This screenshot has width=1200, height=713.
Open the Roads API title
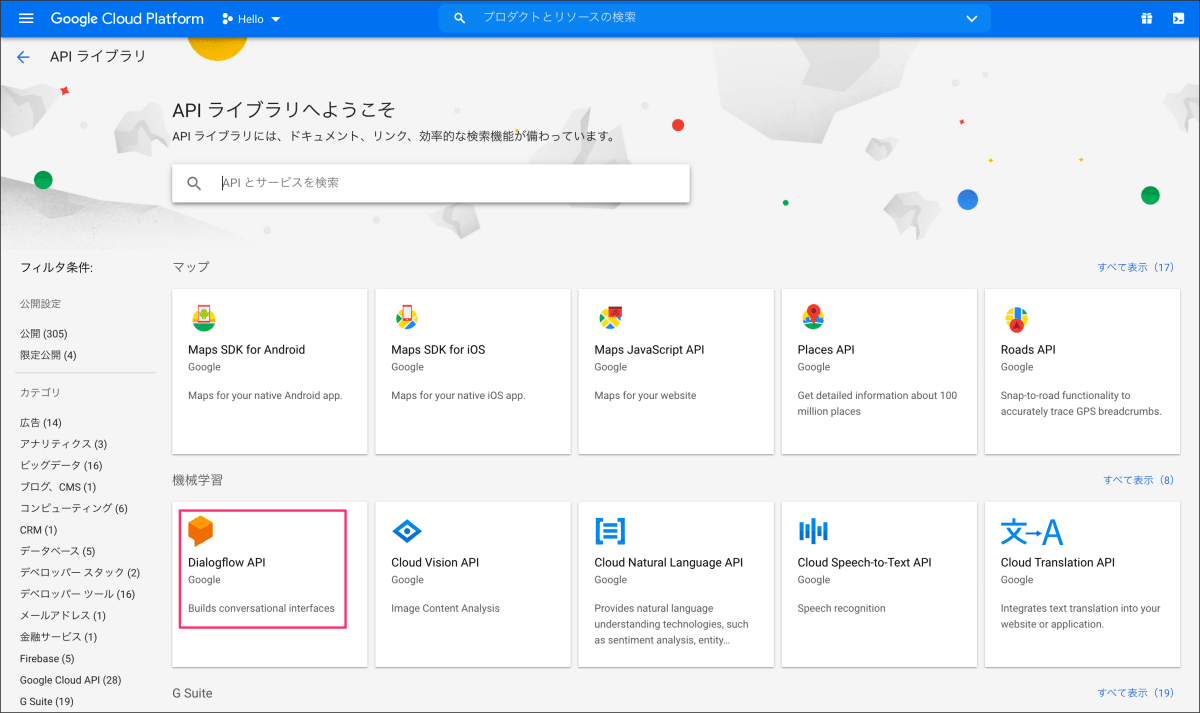(x=1028, y=350)
